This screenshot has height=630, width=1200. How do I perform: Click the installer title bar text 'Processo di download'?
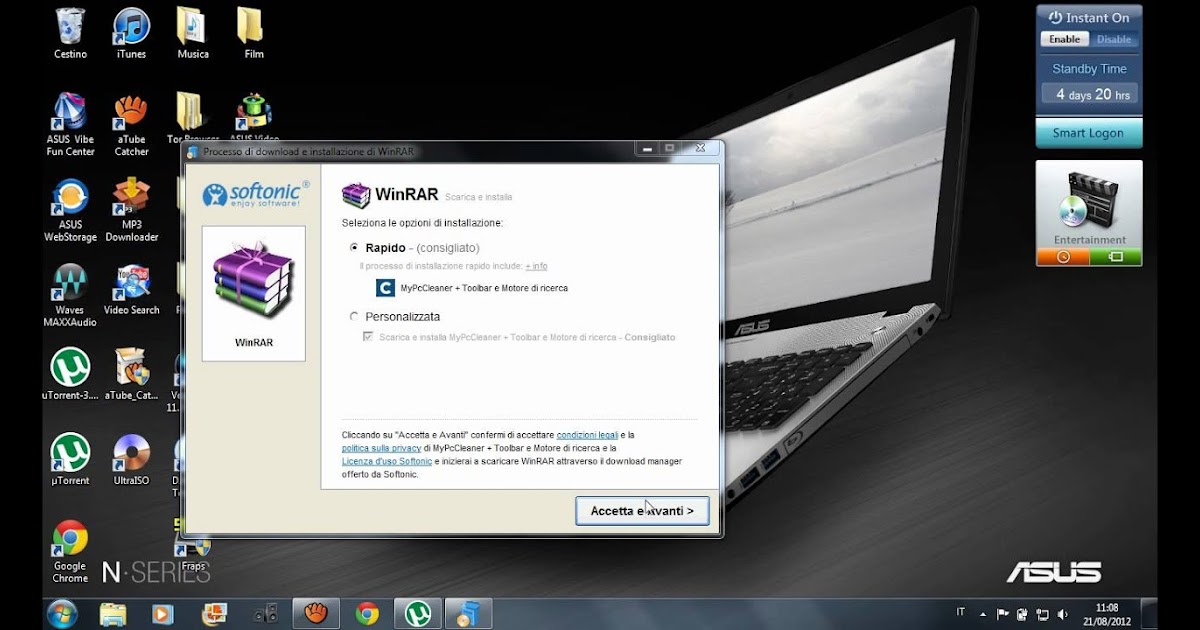coord(308,151)
